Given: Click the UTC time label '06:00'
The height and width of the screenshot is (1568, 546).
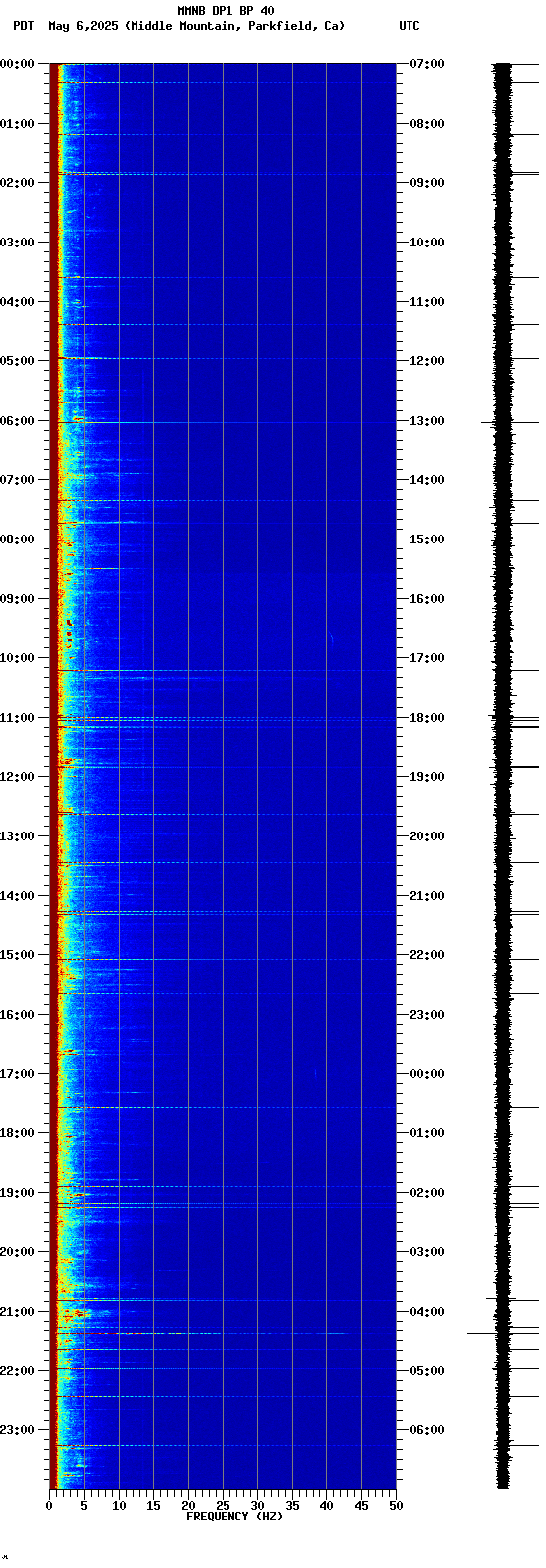Looking at the screenshot, I should point(426,1430).
